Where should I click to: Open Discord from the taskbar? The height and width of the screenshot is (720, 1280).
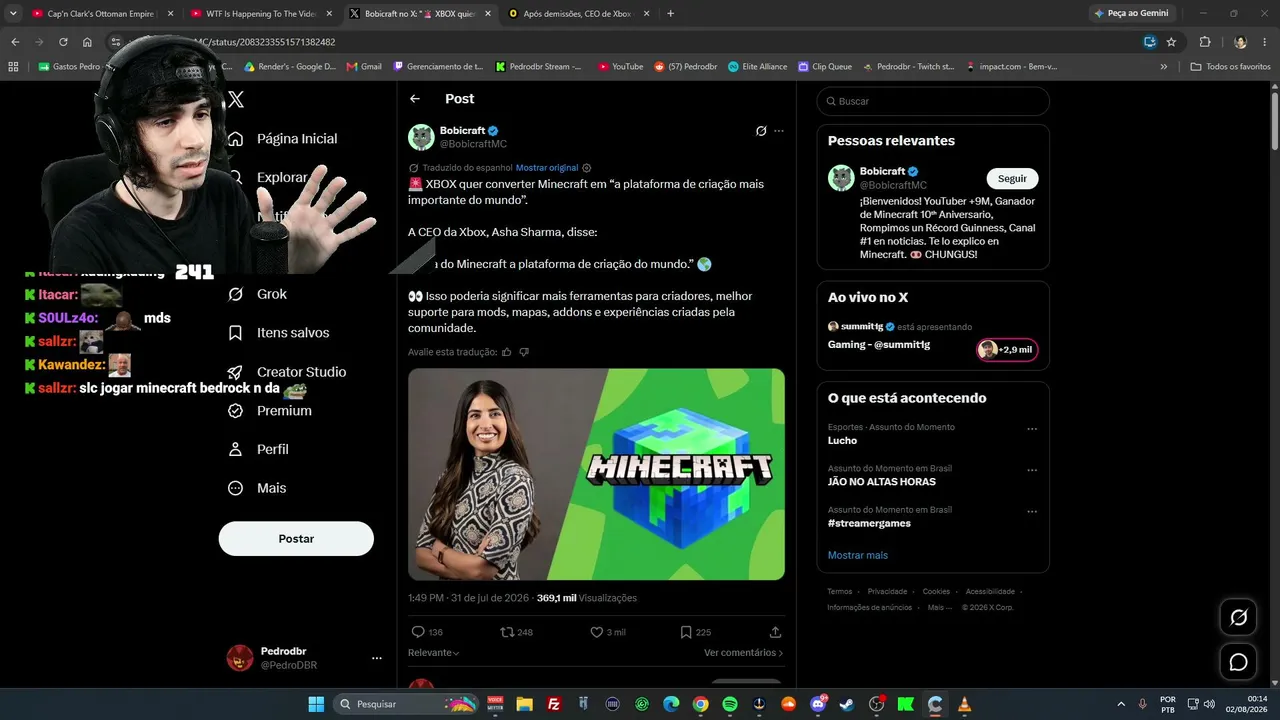818,704
